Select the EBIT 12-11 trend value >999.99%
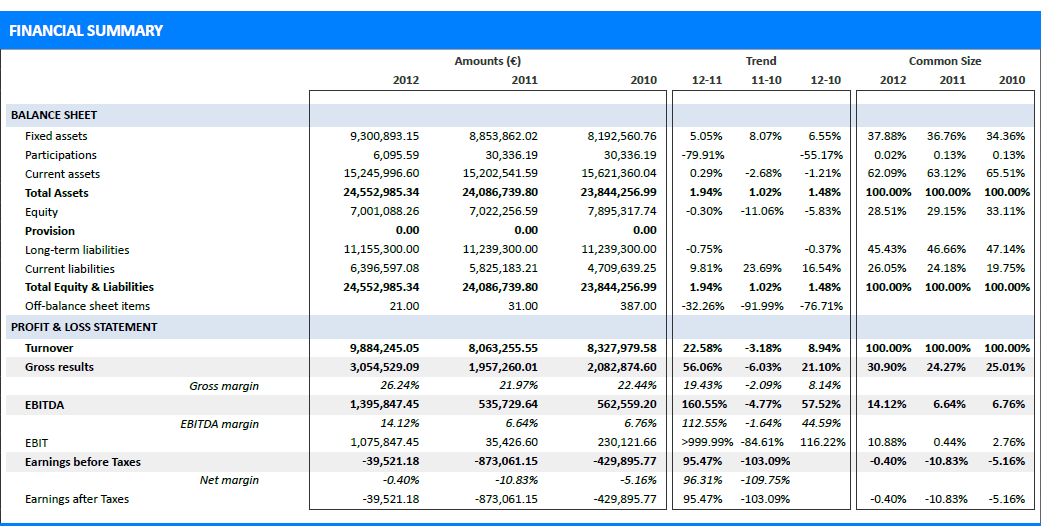Screen dimensions: 1046x526 coord(708,442)
